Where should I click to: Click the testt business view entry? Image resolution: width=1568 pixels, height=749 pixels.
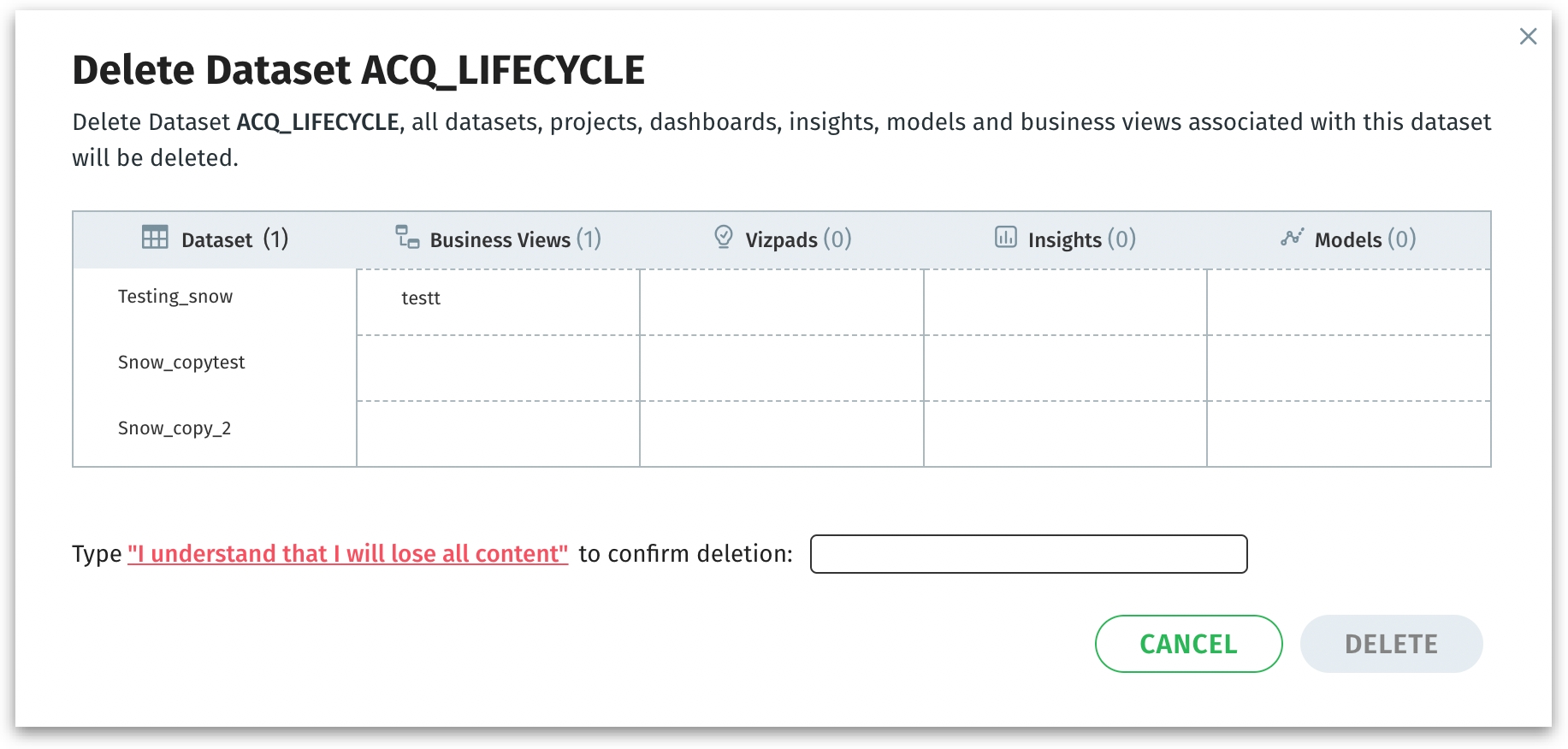pyautogui.click(x=421, y=298)
